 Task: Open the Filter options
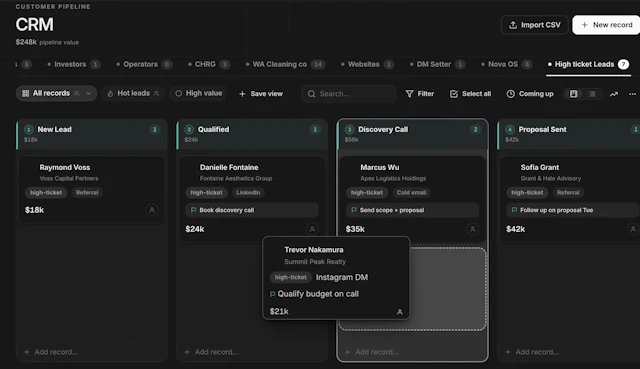pyautogui.click(x=420, y=94)
